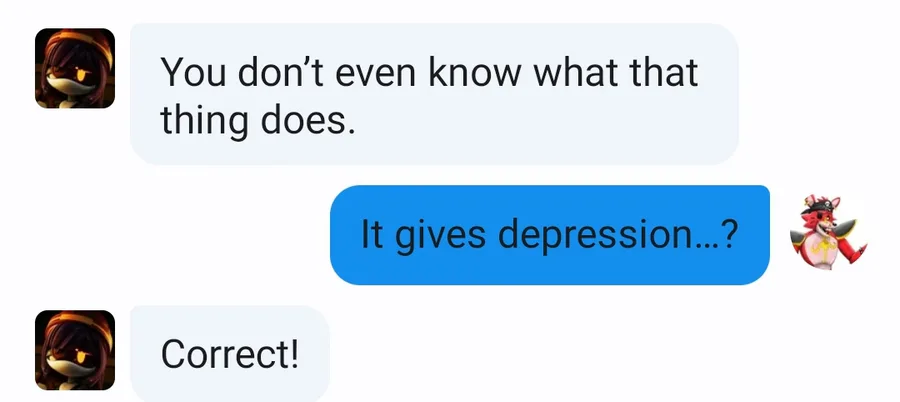Viewport: 900px width, 402px height.
Task: Tap the word "It" in the blue bubble
Action: coord(371,234)
